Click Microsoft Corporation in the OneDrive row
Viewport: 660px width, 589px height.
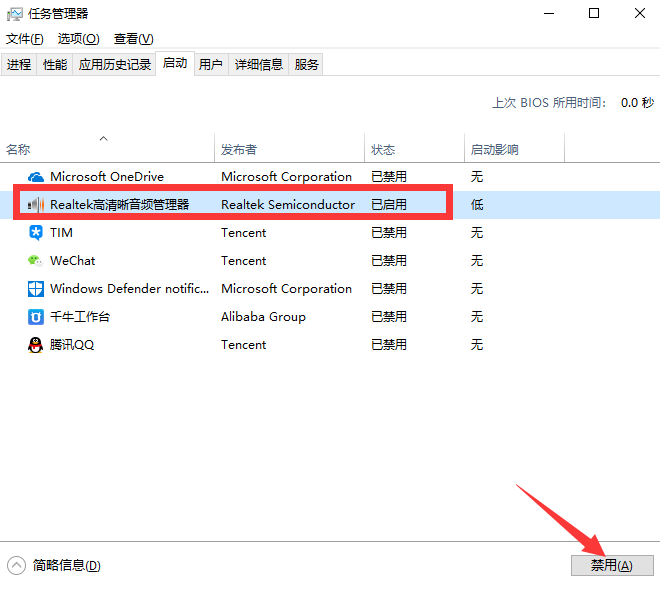click(287, 177)
